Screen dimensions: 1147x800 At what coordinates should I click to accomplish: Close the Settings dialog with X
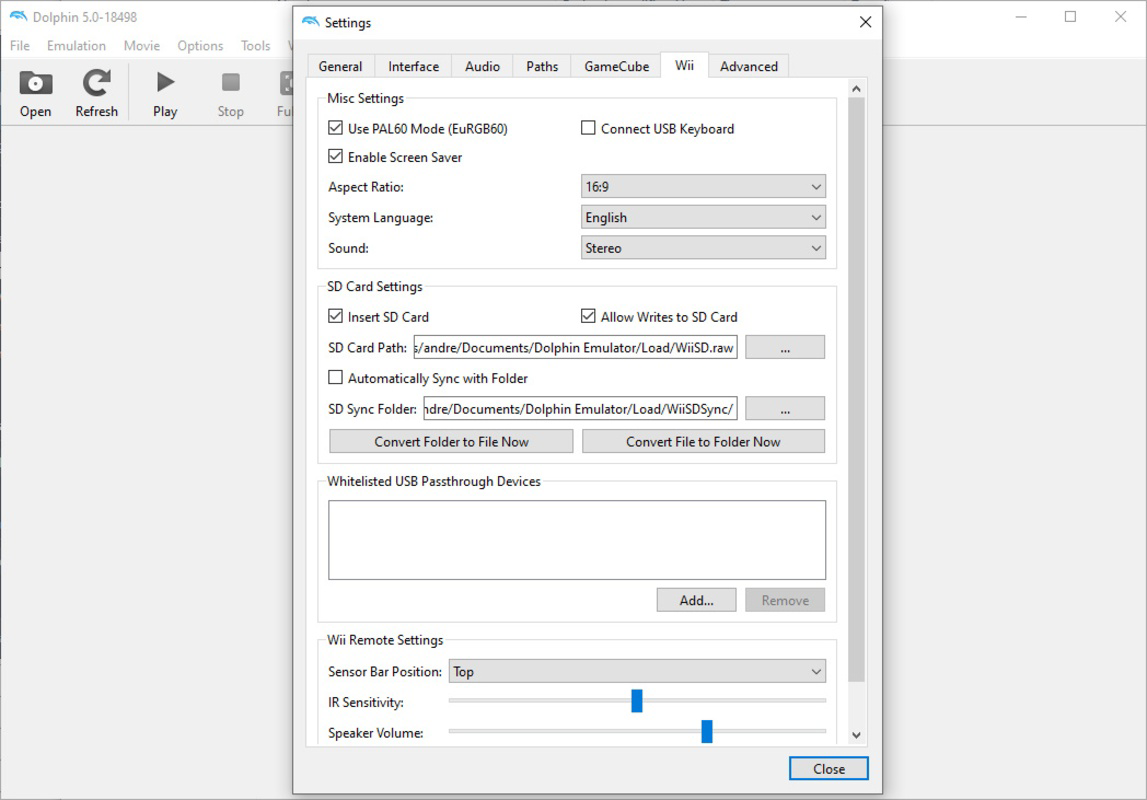[x=865, y=22]
